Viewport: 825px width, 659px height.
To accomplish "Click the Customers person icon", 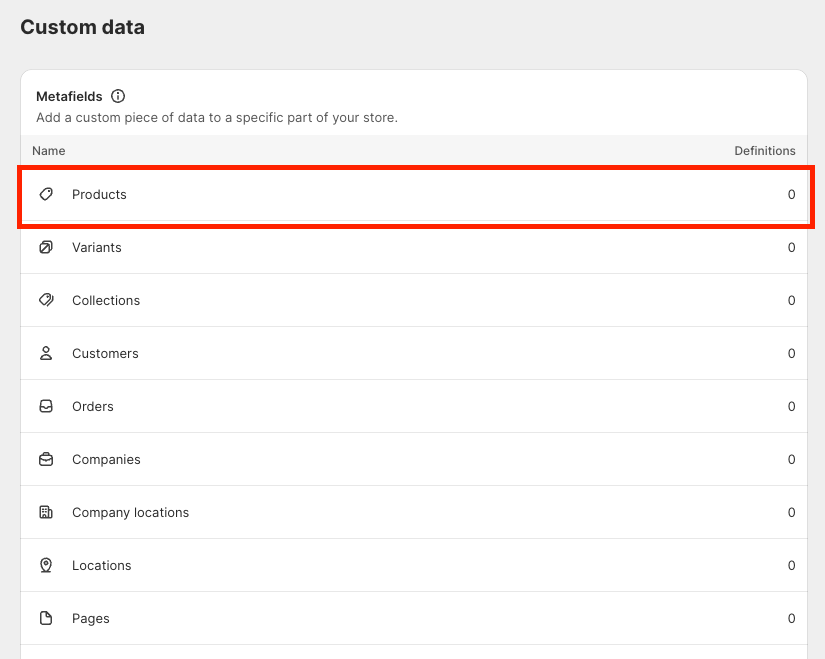I will point(46,353).
